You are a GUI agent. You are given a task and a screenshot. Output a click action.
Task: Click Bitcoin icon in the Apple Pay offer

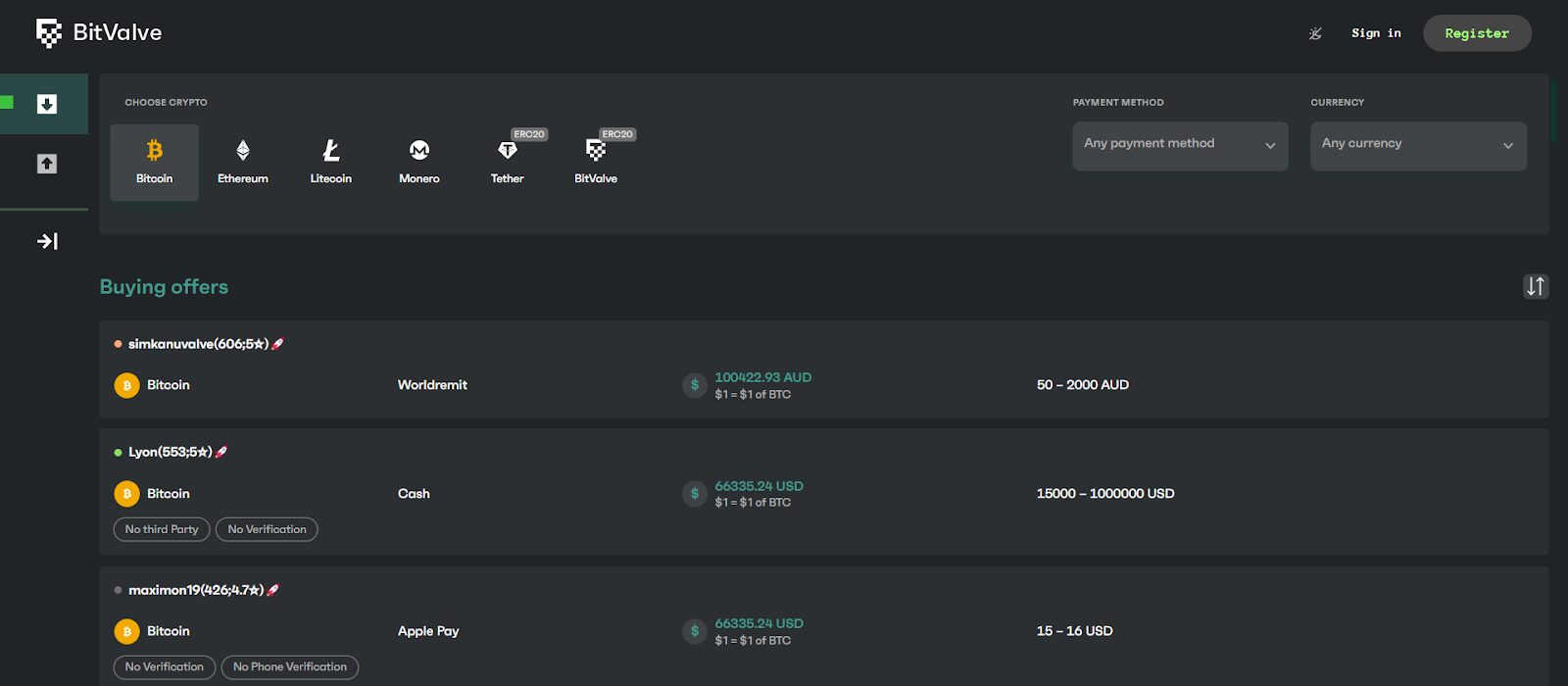127,631
